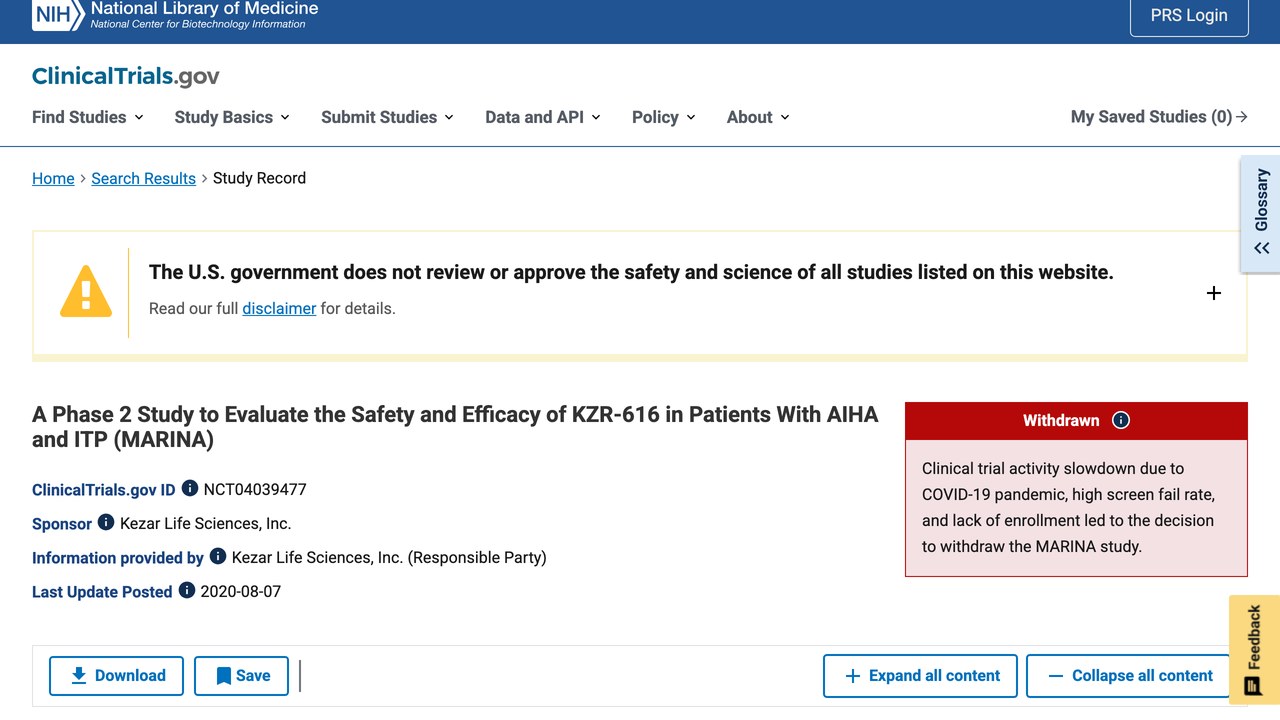Expand the disclaimer banner with plus icon
Screen dimensions: 1280x720
click(1214, 293)
